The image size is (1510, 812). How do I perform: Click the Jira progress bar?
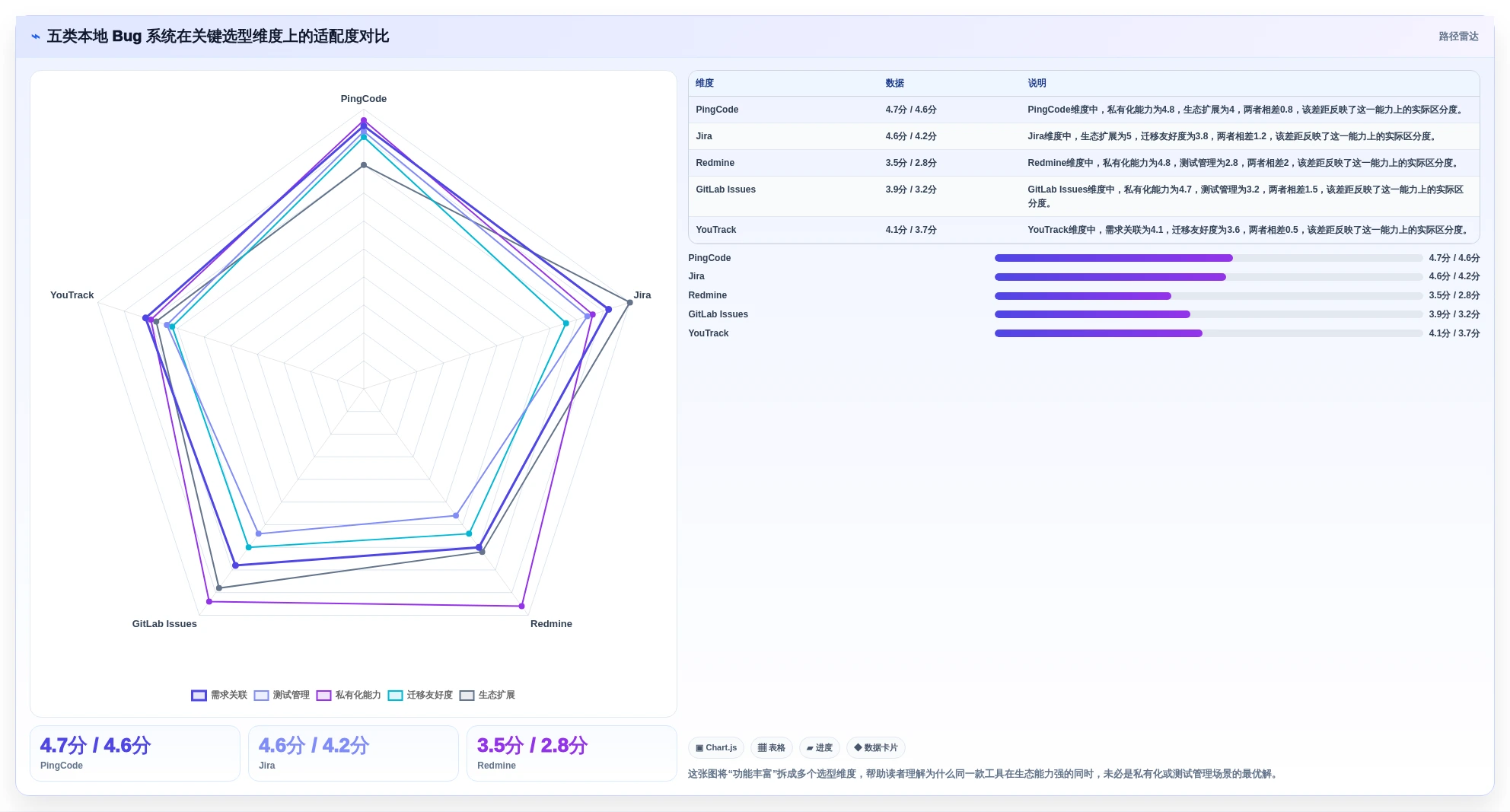[x=1208, y=277]
